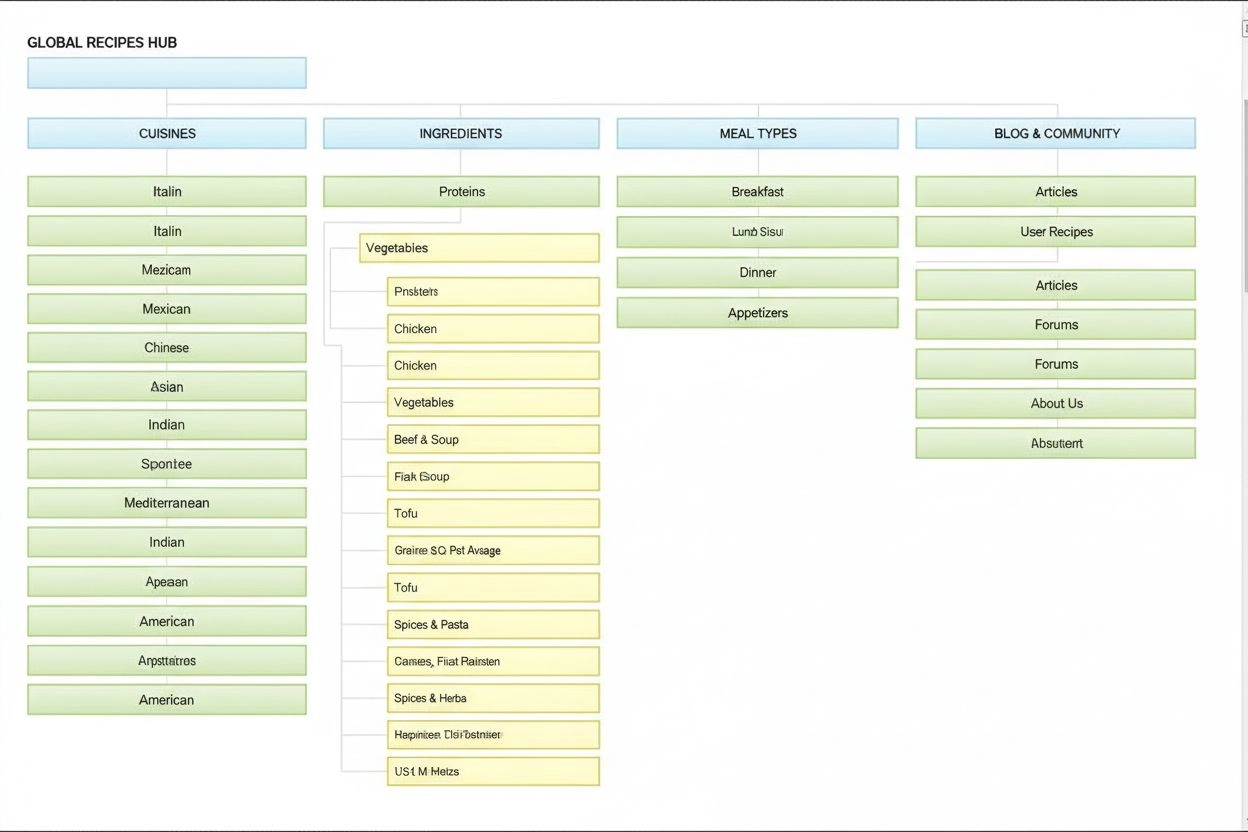The height and width of the screenshot is (832, 1248).
Task: Click the User Recipes community node
Action: 1055,231
